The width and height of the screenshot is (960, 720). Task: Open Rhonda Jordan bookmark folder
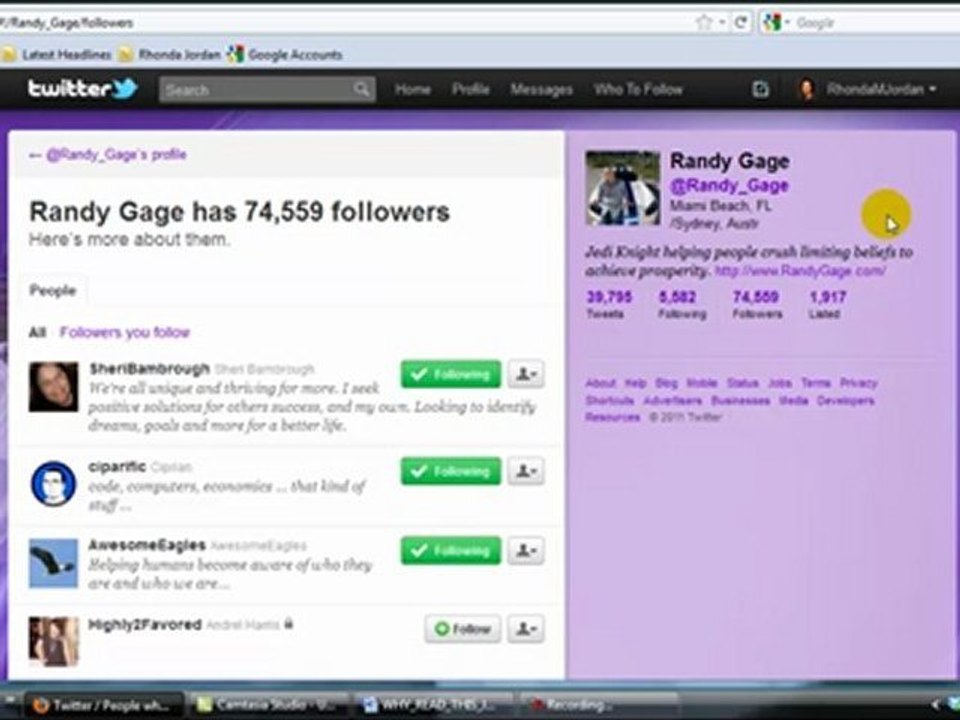(170, 54)
